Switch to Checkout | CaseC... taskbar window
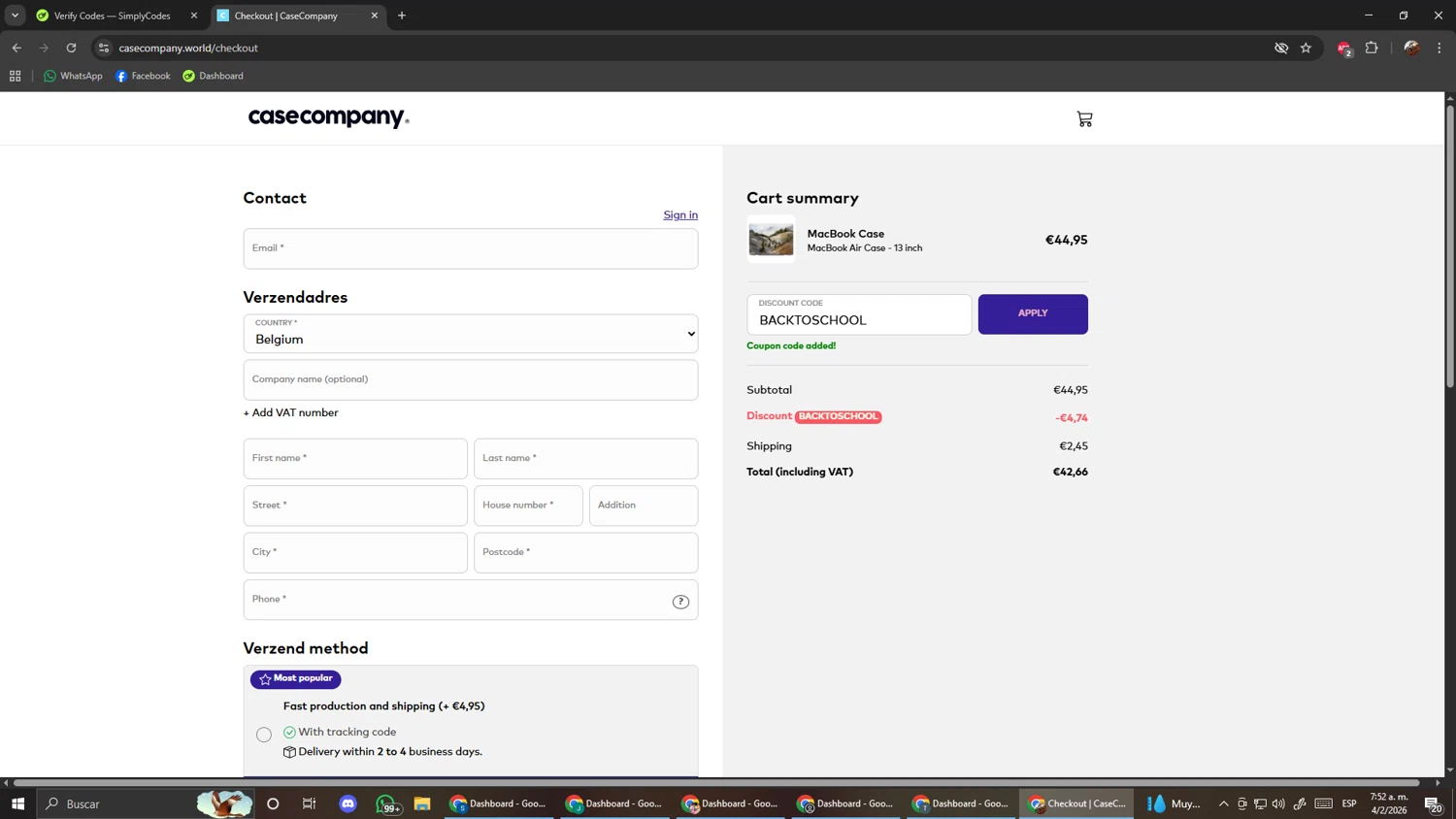Screen dimensions: 1456x819 tap(1076, 803)
